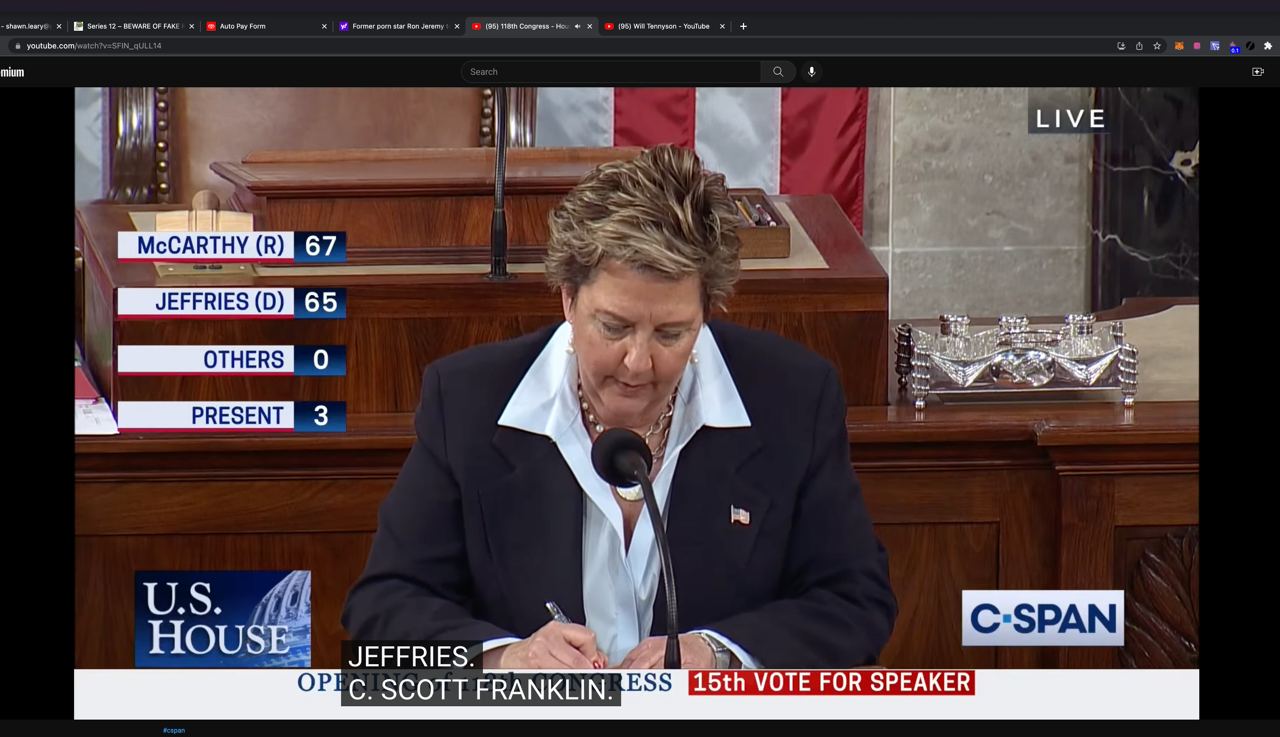Screen dimensions: 1280x737
Task: Switch to the Will Tennyson YouTube tab
Action: (664, 26)
